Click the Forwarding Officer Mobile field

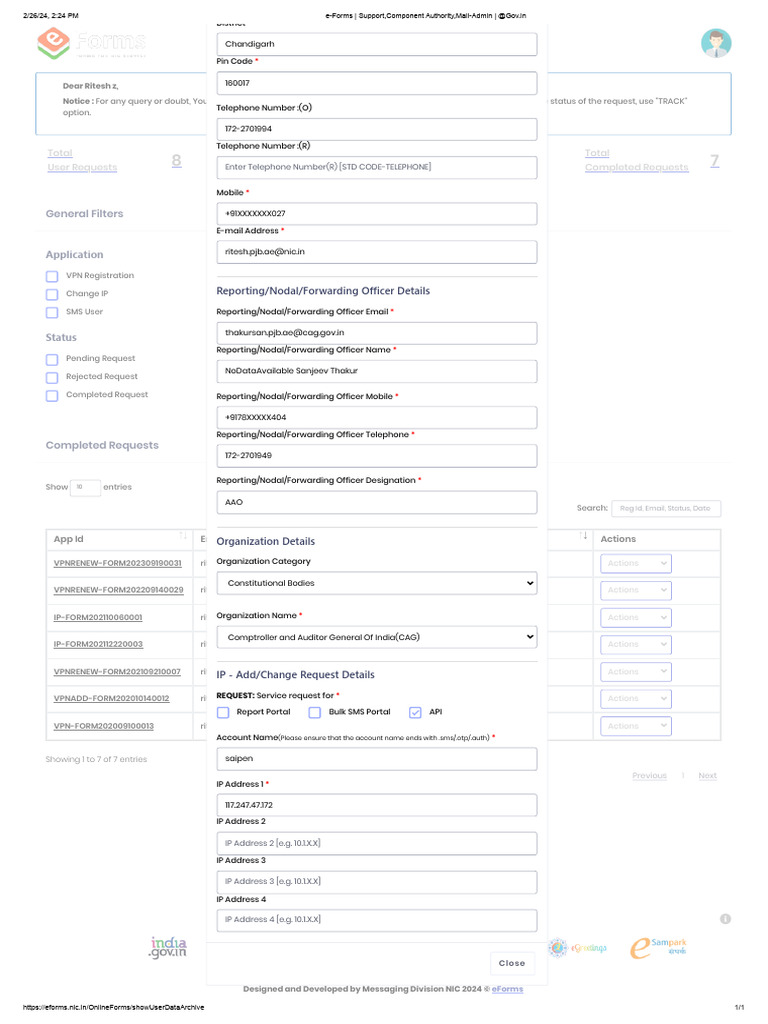(377, 417)
